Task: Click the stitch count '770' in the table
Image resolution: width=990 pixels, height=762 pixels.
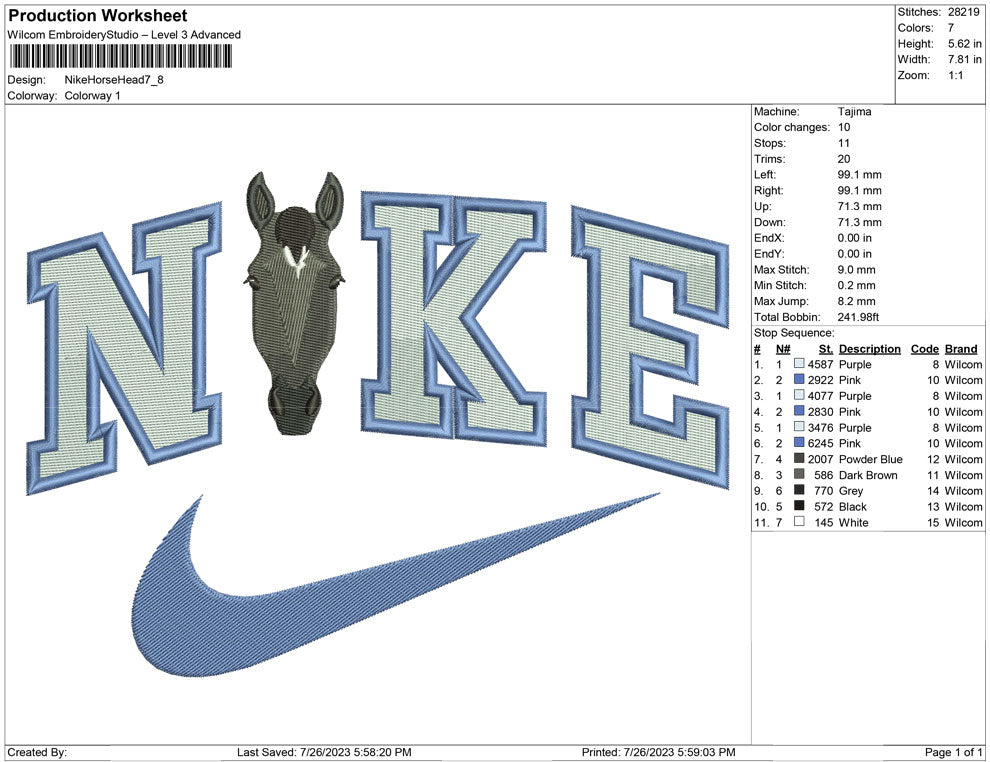Action: (x=823, y=491)
